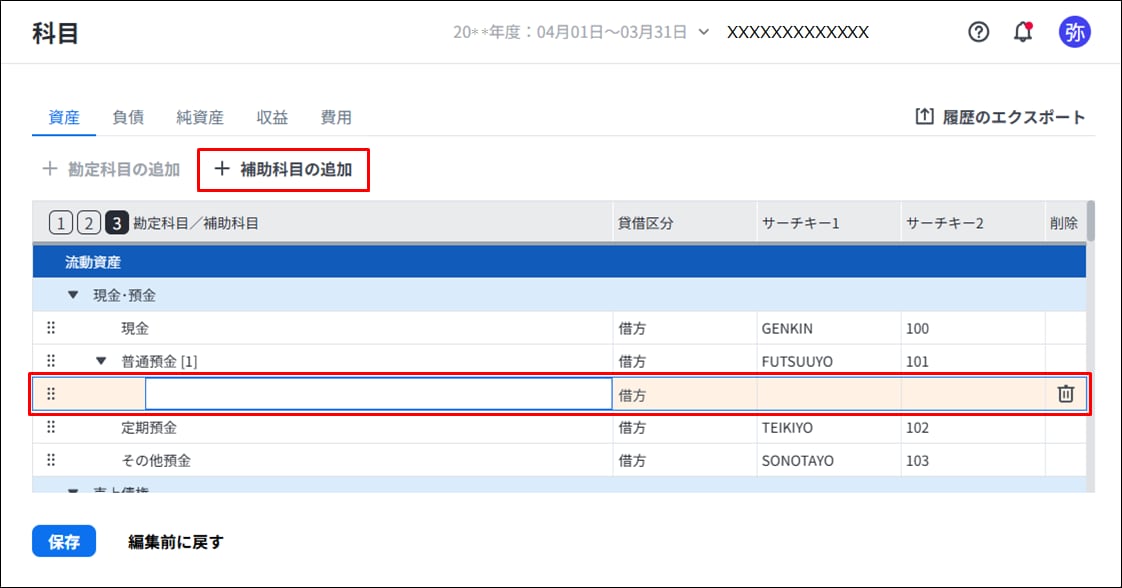Set hierarchy display level to 1

[60, 223]
